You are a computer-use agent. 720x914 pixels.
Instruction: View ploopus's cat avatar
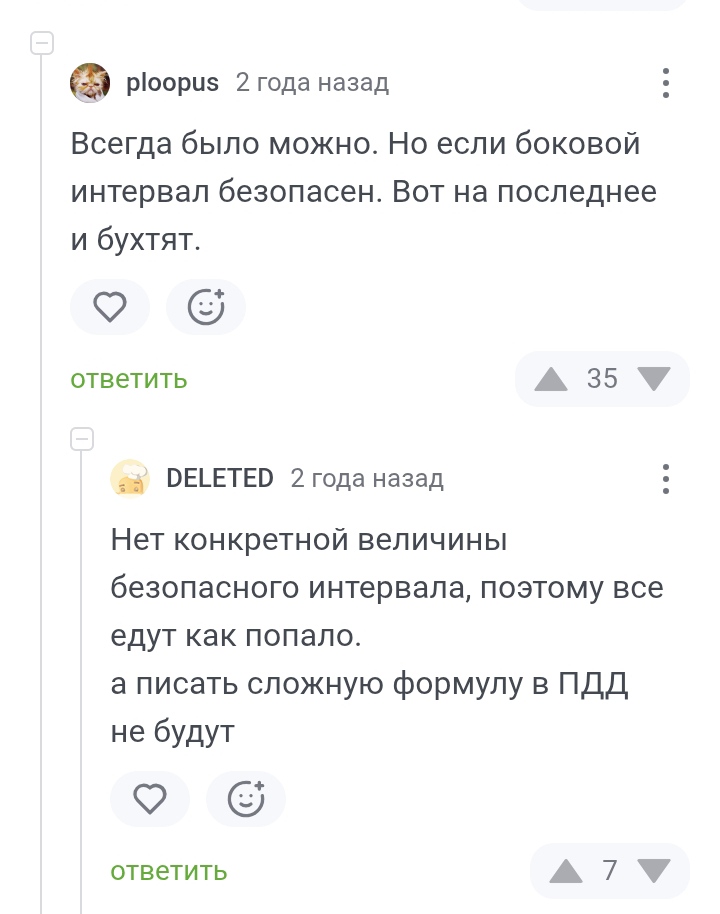90,83
